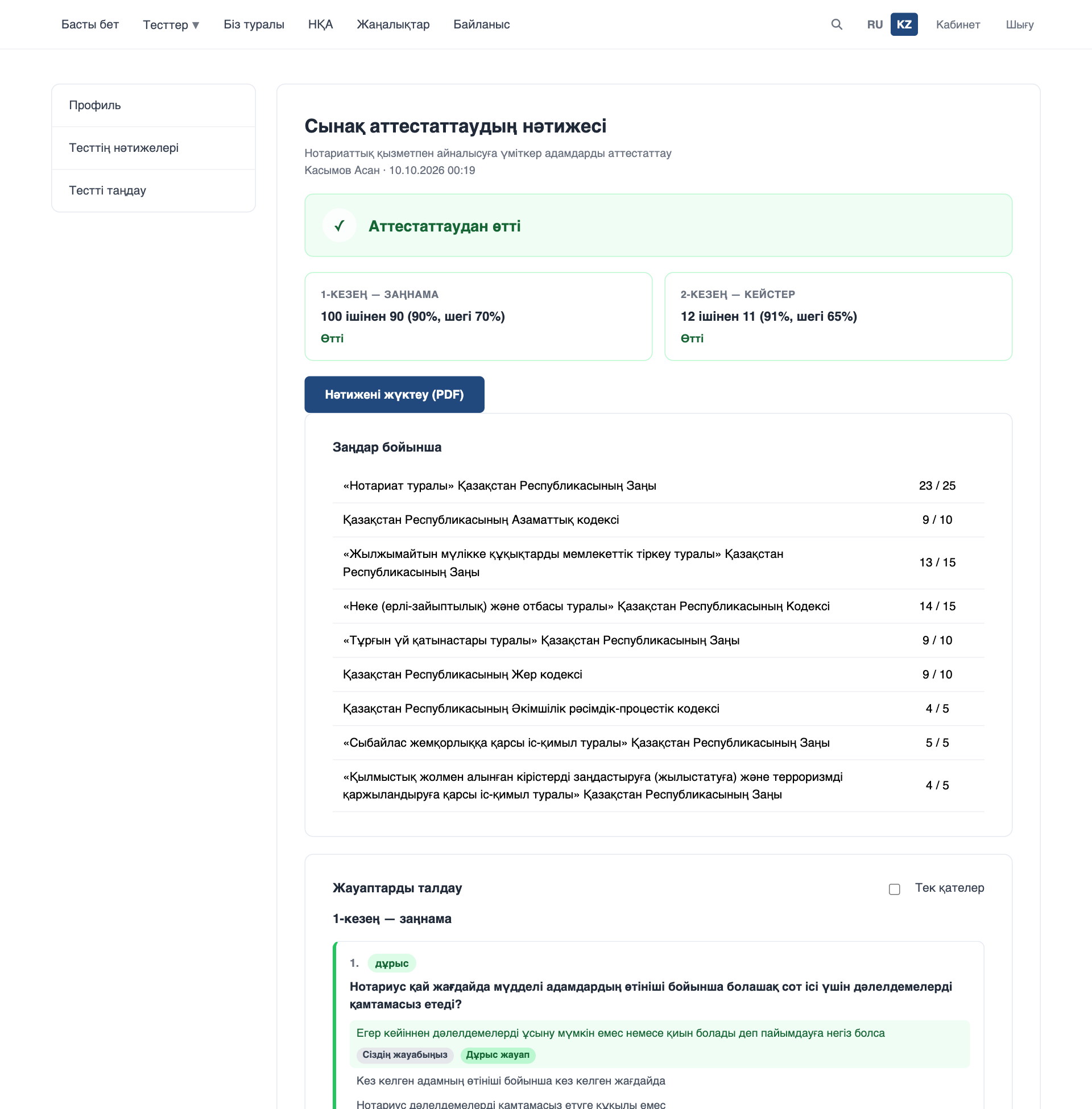Click the Дұрыс жауап tag
Viewport: 1092px width, 1109px height.
[497, 1054]
